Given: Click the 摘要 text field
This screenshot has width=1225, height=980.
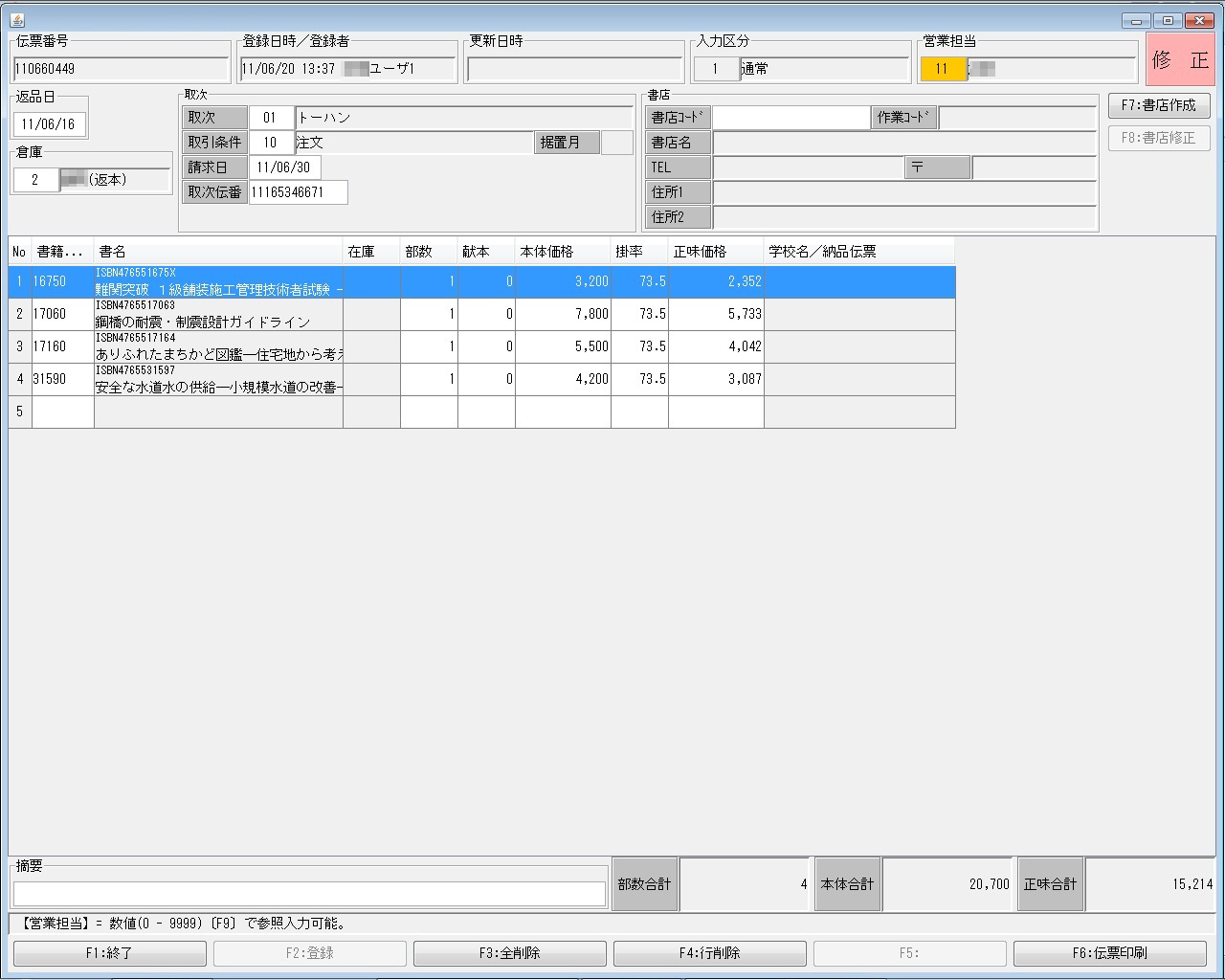Looking at the screenshot, I should (x=309, y=893).
